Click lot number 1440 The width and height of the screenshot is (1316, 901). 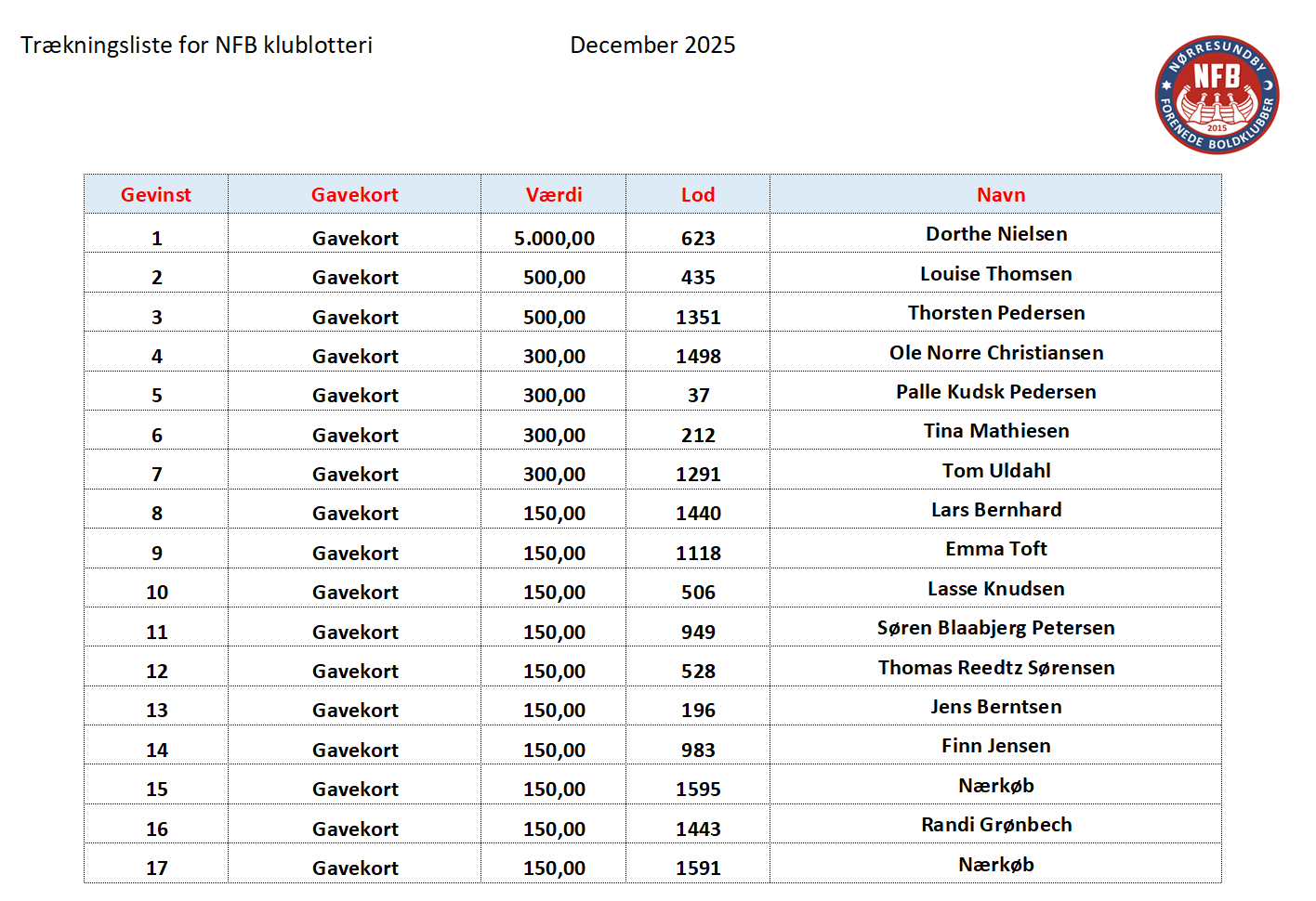(x=698, y=514)
